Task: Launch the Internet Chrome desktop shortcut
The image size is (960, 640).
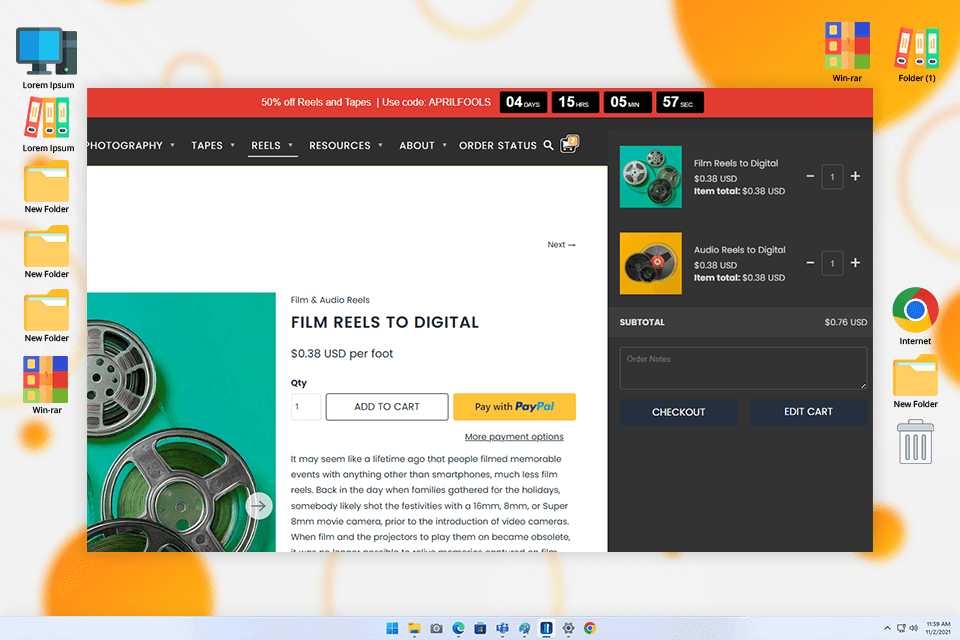Action: [x=915, y=316]
